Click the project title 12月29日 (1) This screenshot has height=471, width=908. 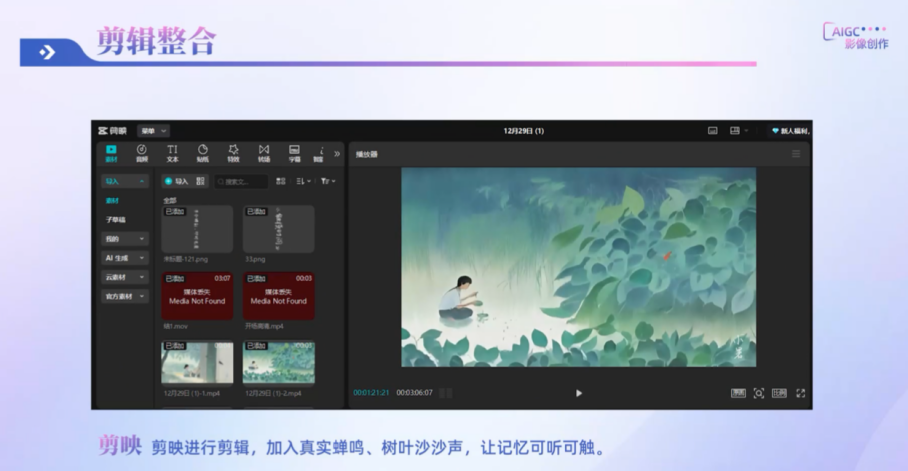(523, 131)
